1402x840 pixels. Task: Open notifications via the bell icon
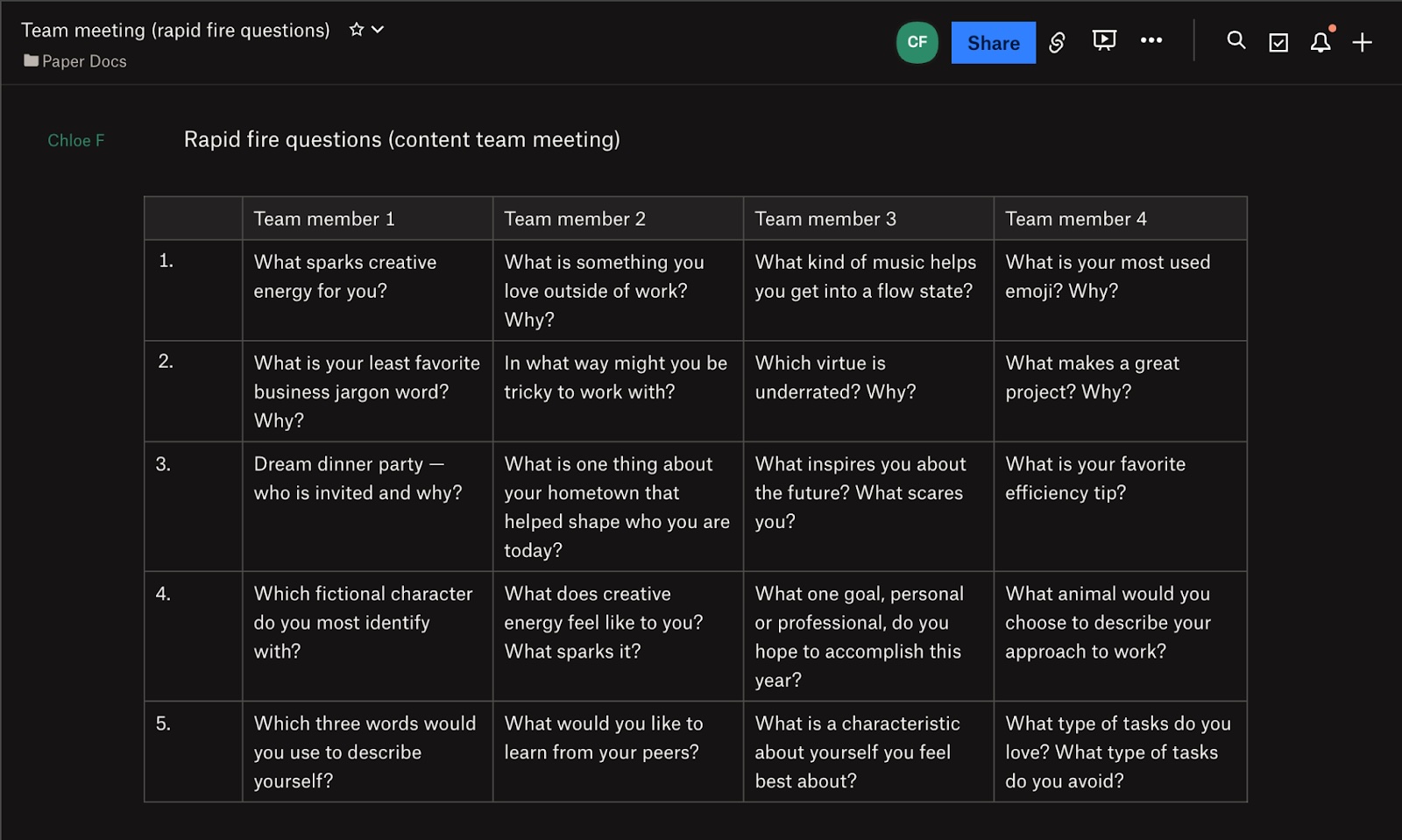[x=1320, y=41]
